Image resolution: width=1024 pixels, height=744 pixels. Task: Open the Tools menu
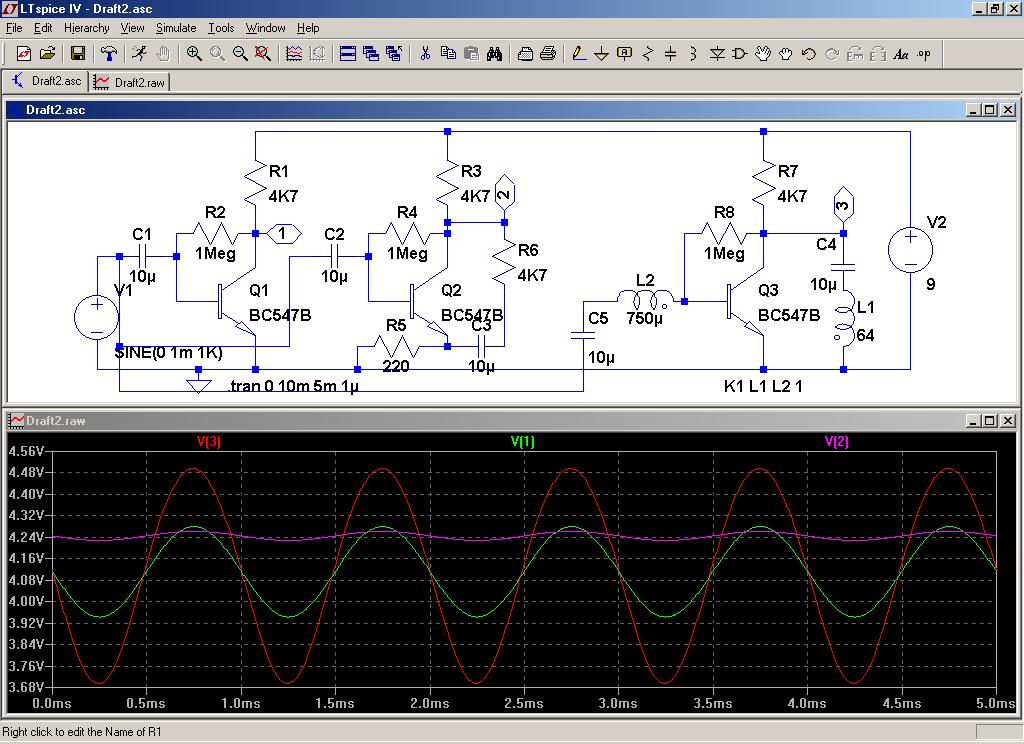(221, 28)
